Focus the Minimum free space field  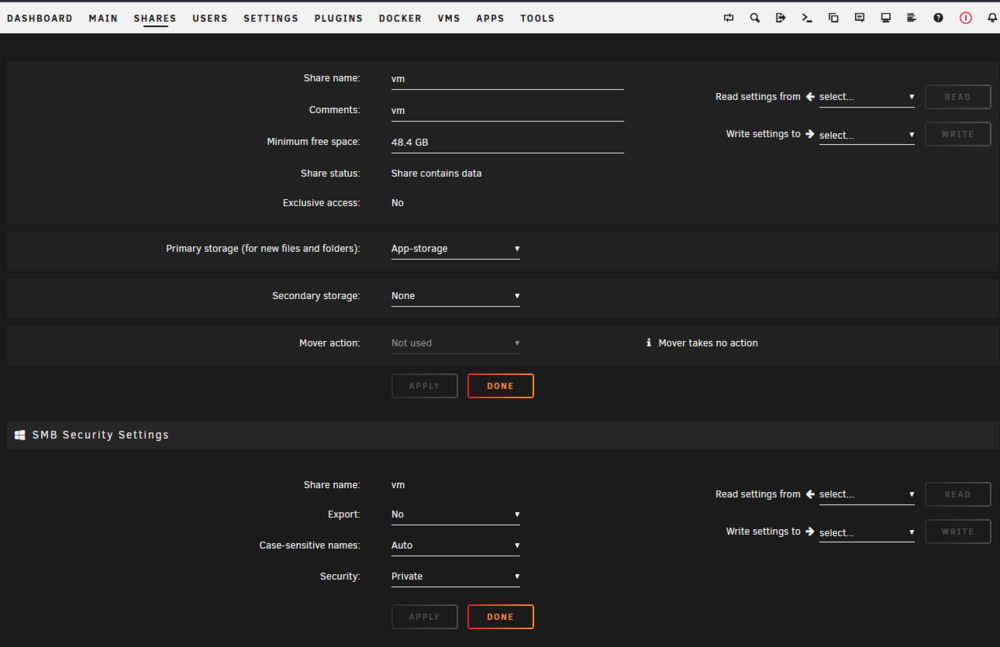pyautogui.click(x=507, y=142)
